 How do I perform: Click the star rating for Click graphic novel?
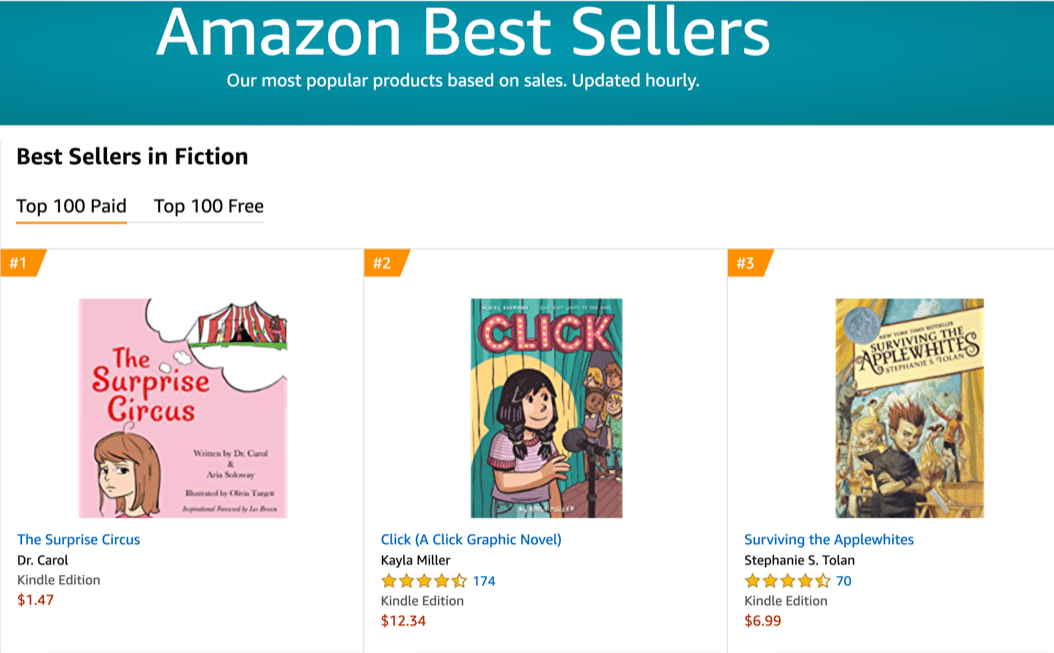(x=423, y=581)
